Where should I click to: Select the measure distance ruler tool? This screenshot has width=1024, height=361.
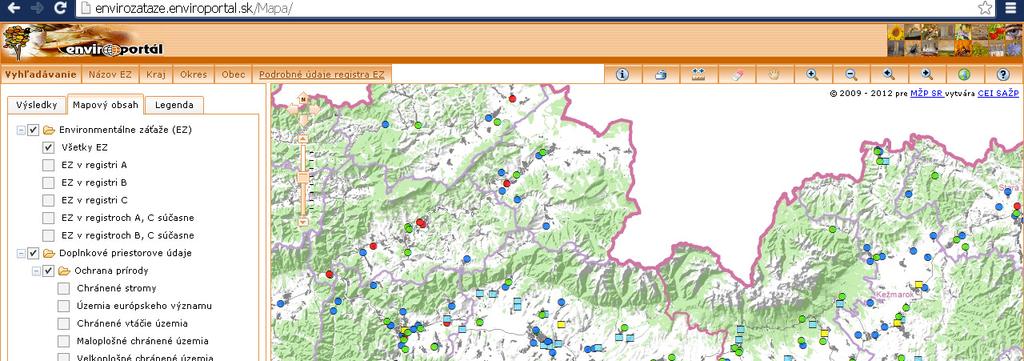tap(698, 74)
